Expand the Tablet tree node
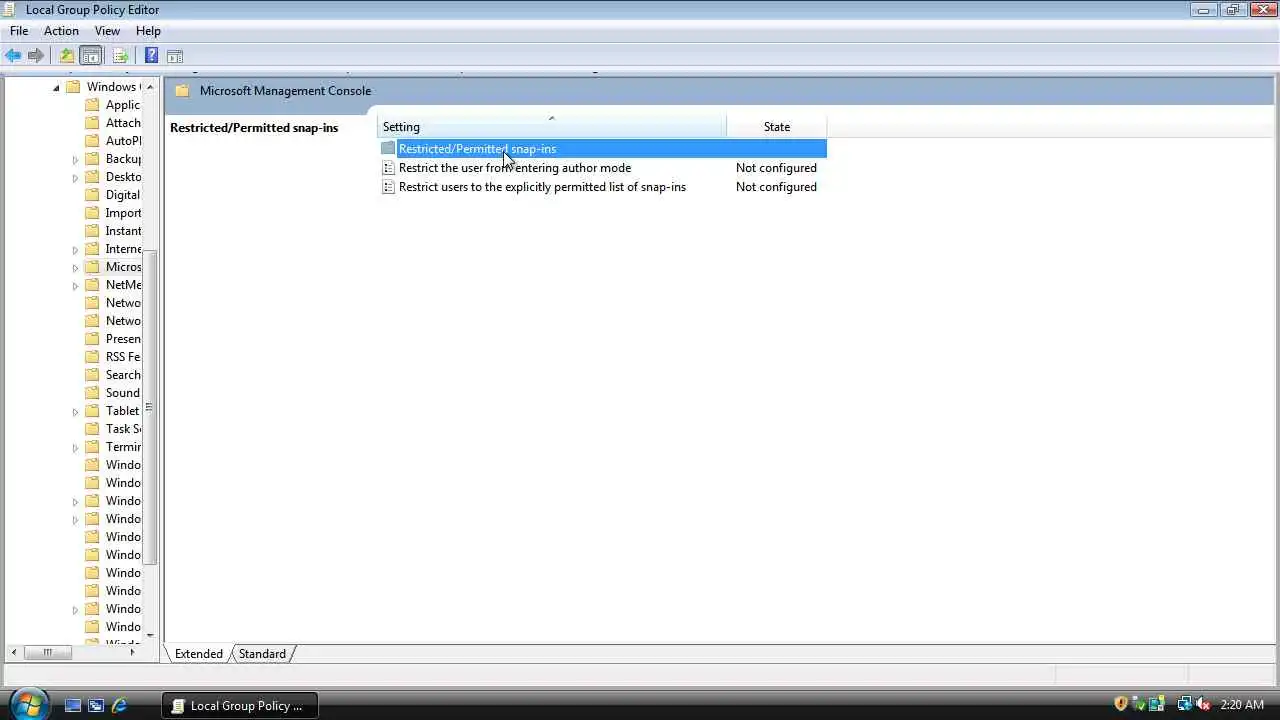This screenshot has height=720, width=1280. 75,412
